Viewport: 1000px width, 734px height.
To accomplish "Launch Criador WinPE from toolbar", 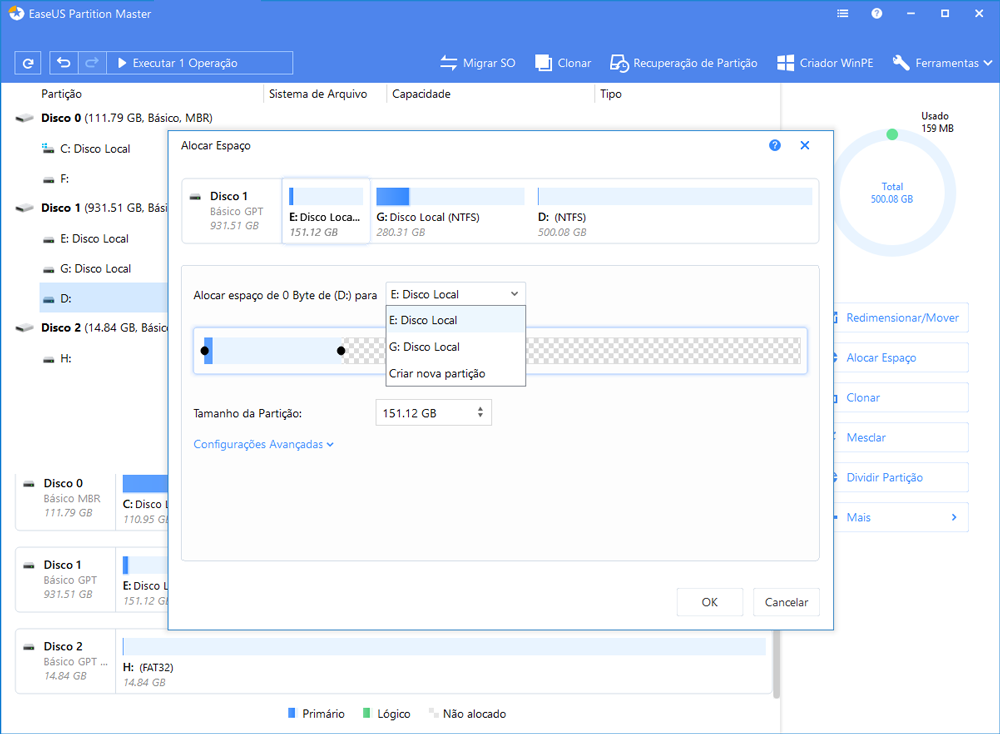I will [786, 63].
